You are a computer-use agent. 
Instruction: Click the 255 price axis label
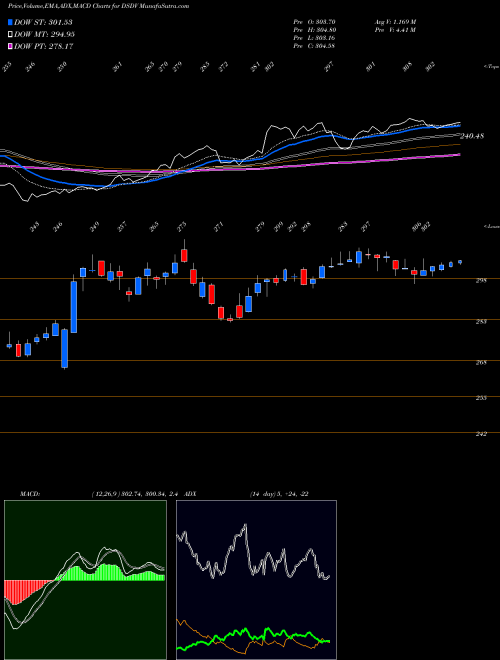481,398
